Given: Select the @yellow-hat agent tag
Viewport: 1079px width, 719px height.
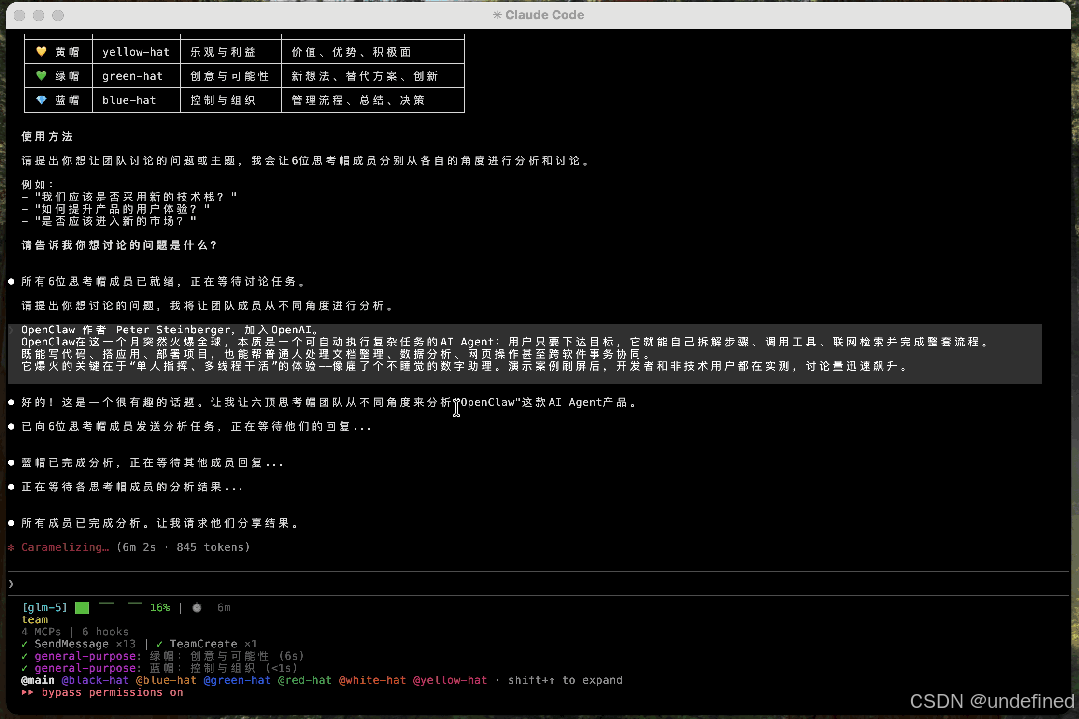Looking at the screenshot, I should pos(450,680).
